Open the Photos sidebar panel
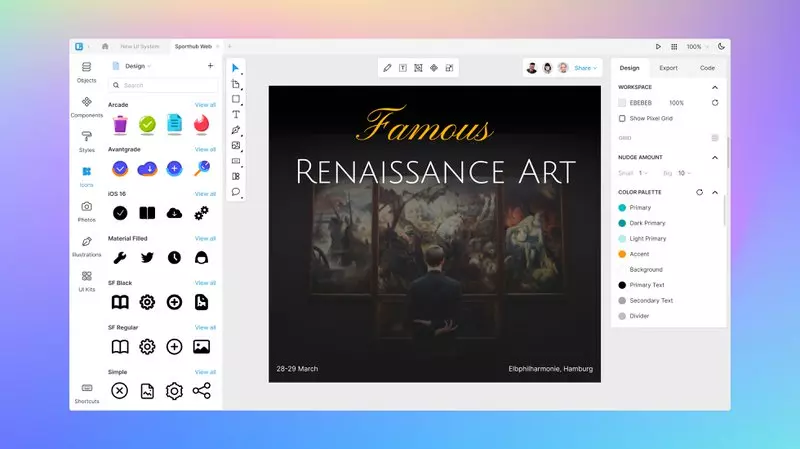 pos(86,211)
